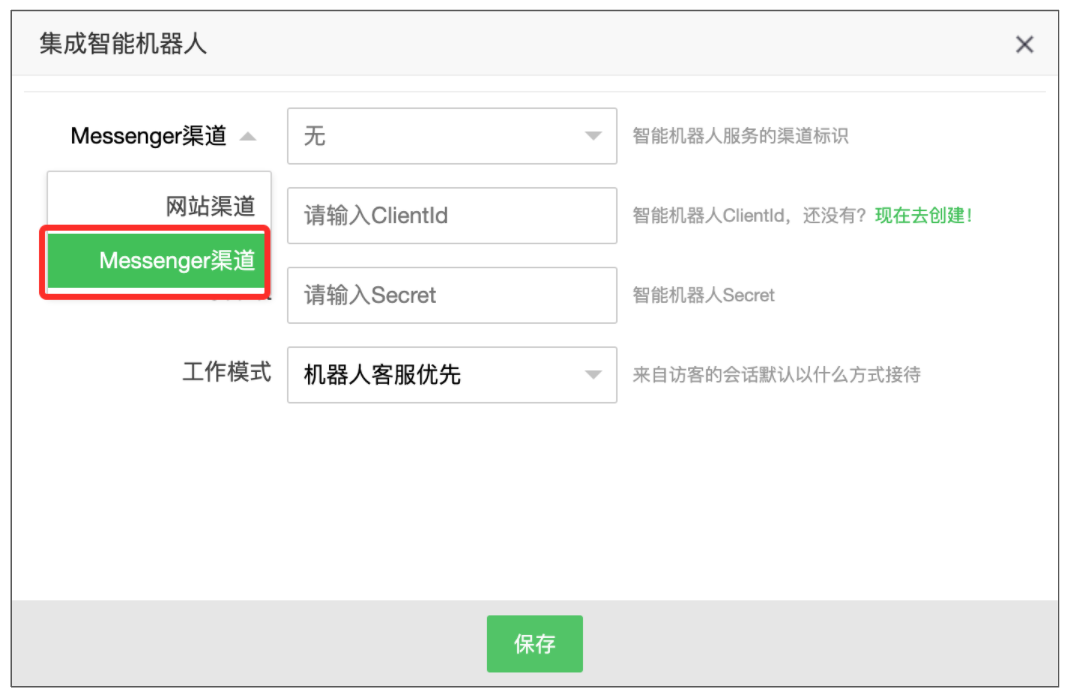Collapse the Messenger渠道 channel selector
Screen dimensions: 1076x696
tap(163, 136)
